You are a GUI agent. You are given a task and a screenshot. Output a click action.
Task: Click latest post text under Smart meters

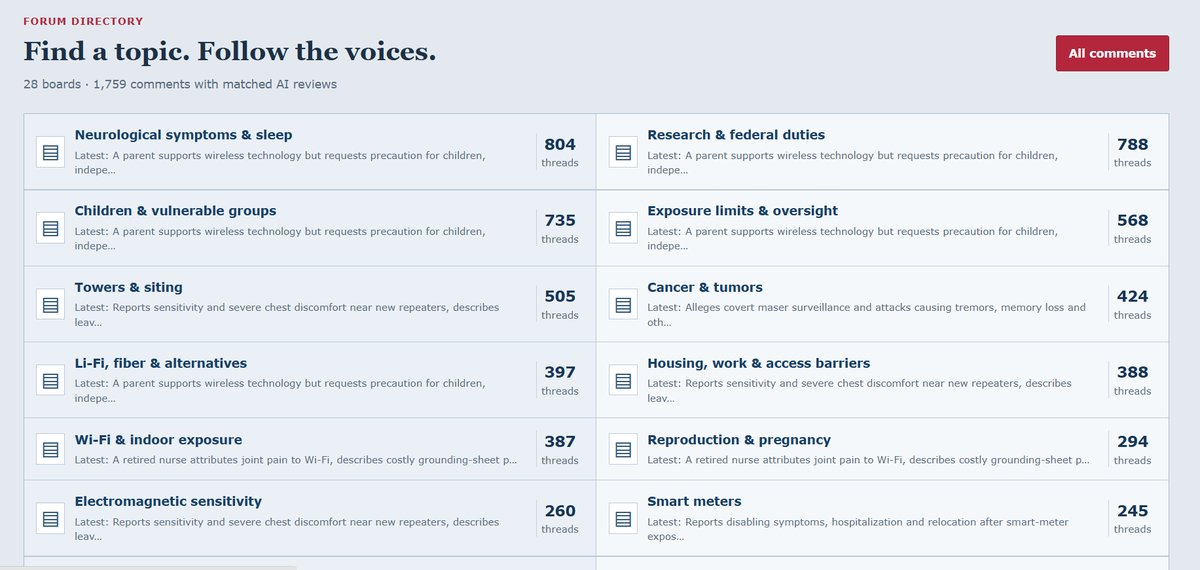click(858, 529)
